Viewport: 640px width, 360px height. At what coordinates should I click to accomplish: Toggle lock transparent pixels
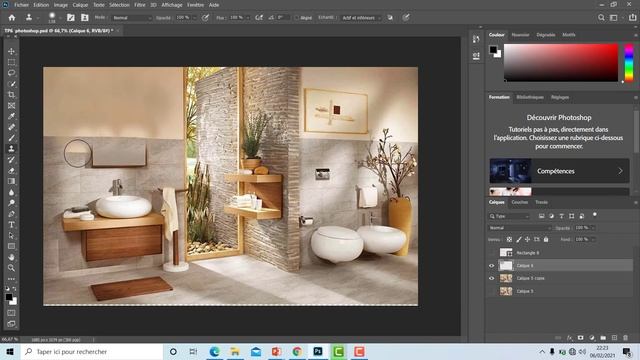coord(509,239)
